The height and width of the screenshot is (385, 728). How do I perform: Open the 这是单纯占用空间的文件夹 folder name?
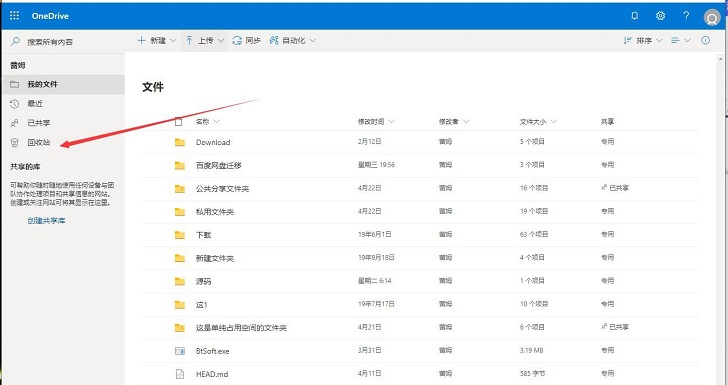click(241, 328)
